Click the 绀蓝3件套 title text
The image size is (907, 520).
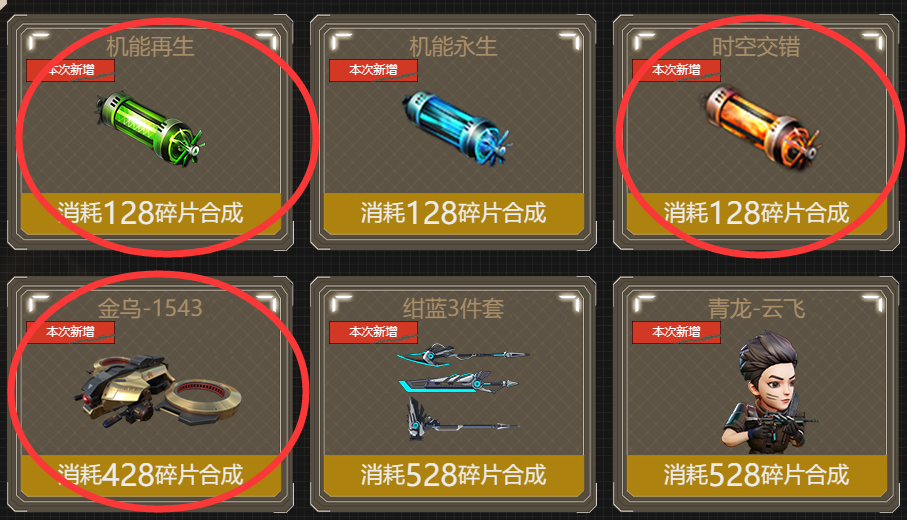click(454, 308)
